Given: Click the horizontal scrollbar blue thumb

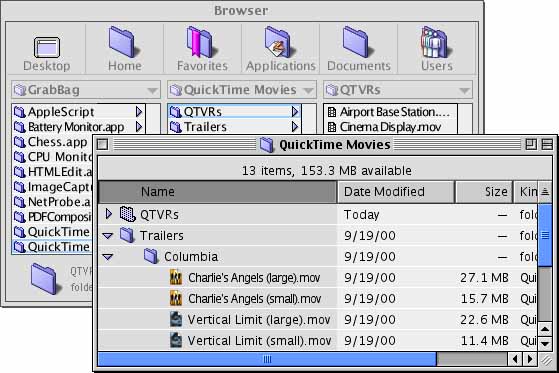Looking at the screenshot, I should tap(267, 359).
